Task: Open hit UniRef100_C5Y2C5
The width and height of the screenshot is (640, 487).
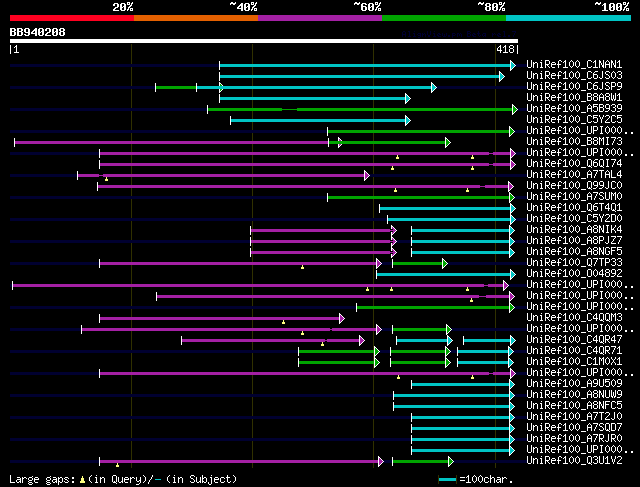Action: 574,120
